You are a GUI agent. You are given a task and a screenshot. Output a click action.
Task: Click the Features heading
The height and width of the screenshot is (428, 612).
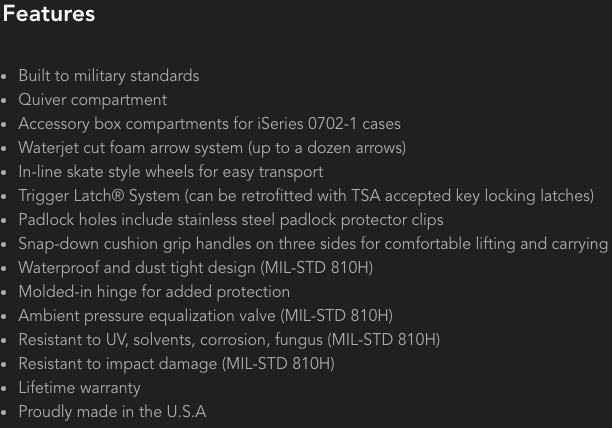pos(49,14)
